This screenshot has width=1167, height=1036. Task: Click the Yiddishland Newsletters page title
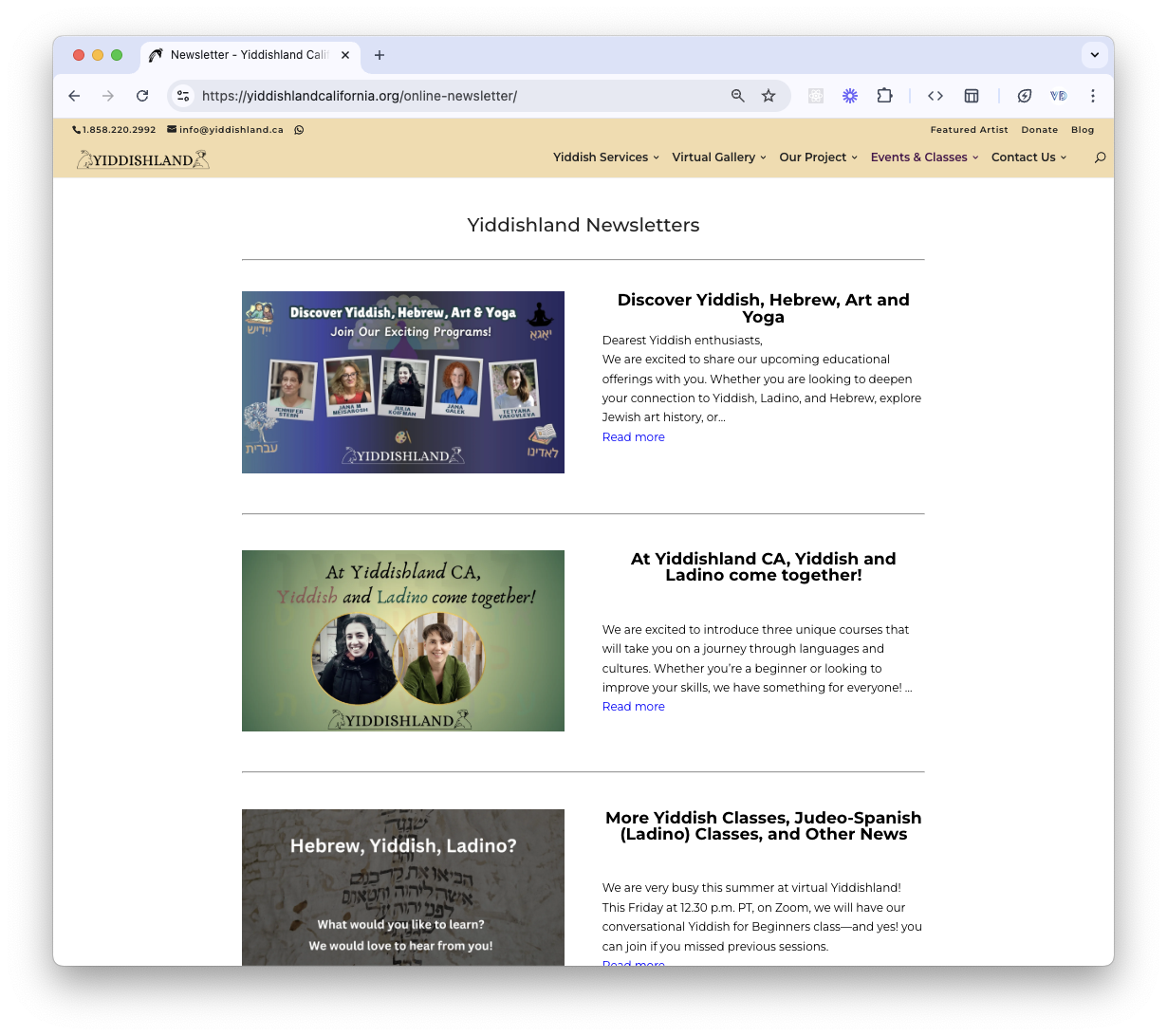(583, 225)
